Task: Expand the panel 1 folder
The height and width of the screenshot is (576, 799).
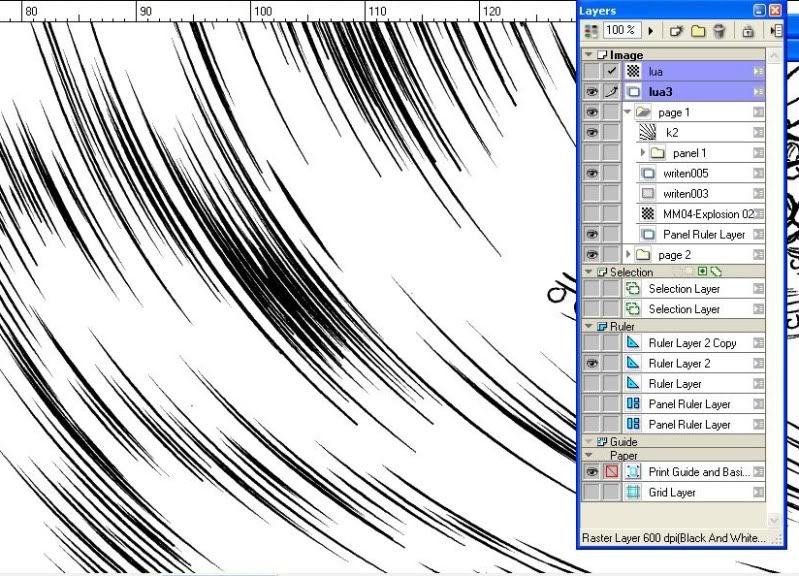Action: (x=642, y=152)
